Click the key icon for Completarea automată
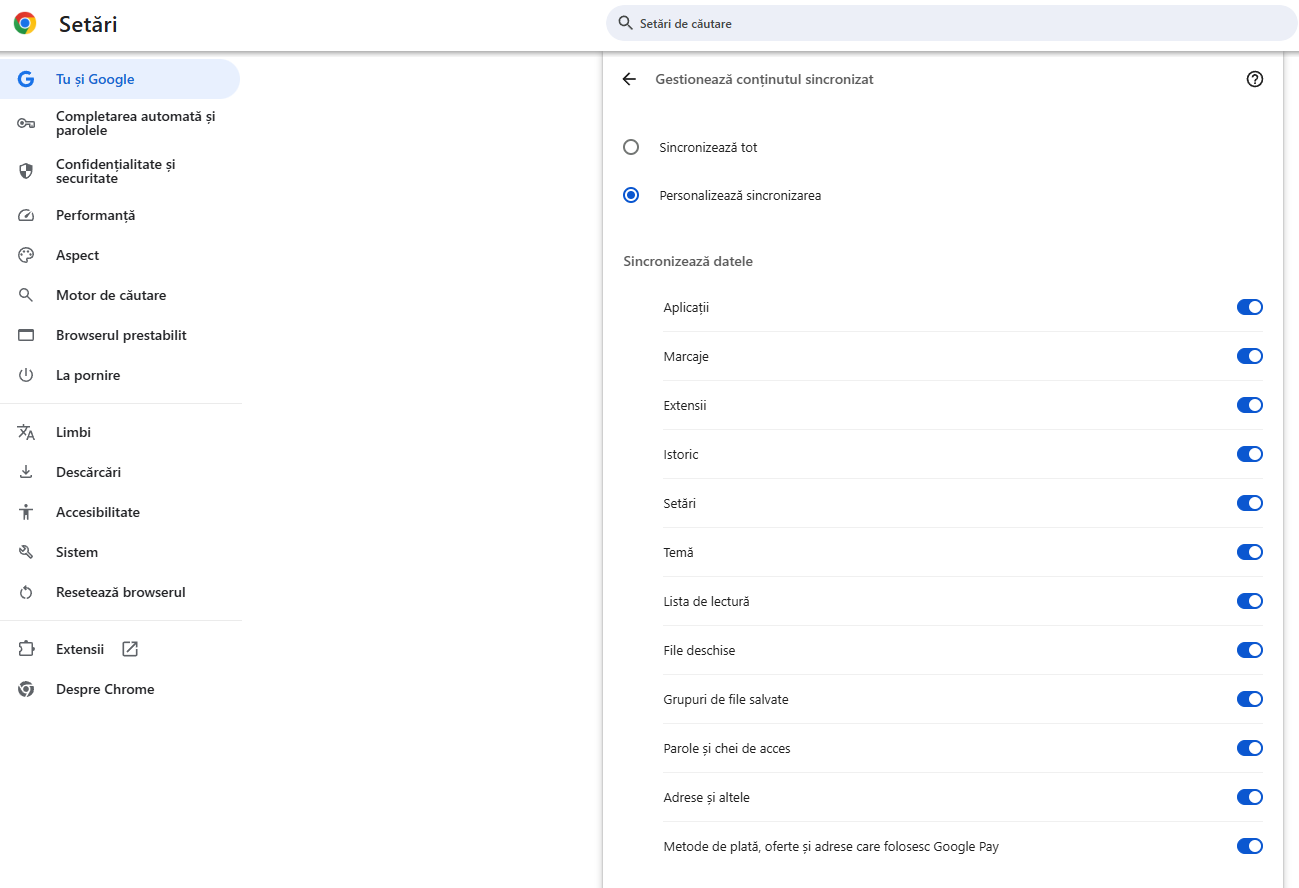The image size is (1299, 888). [x=26, y=123]
